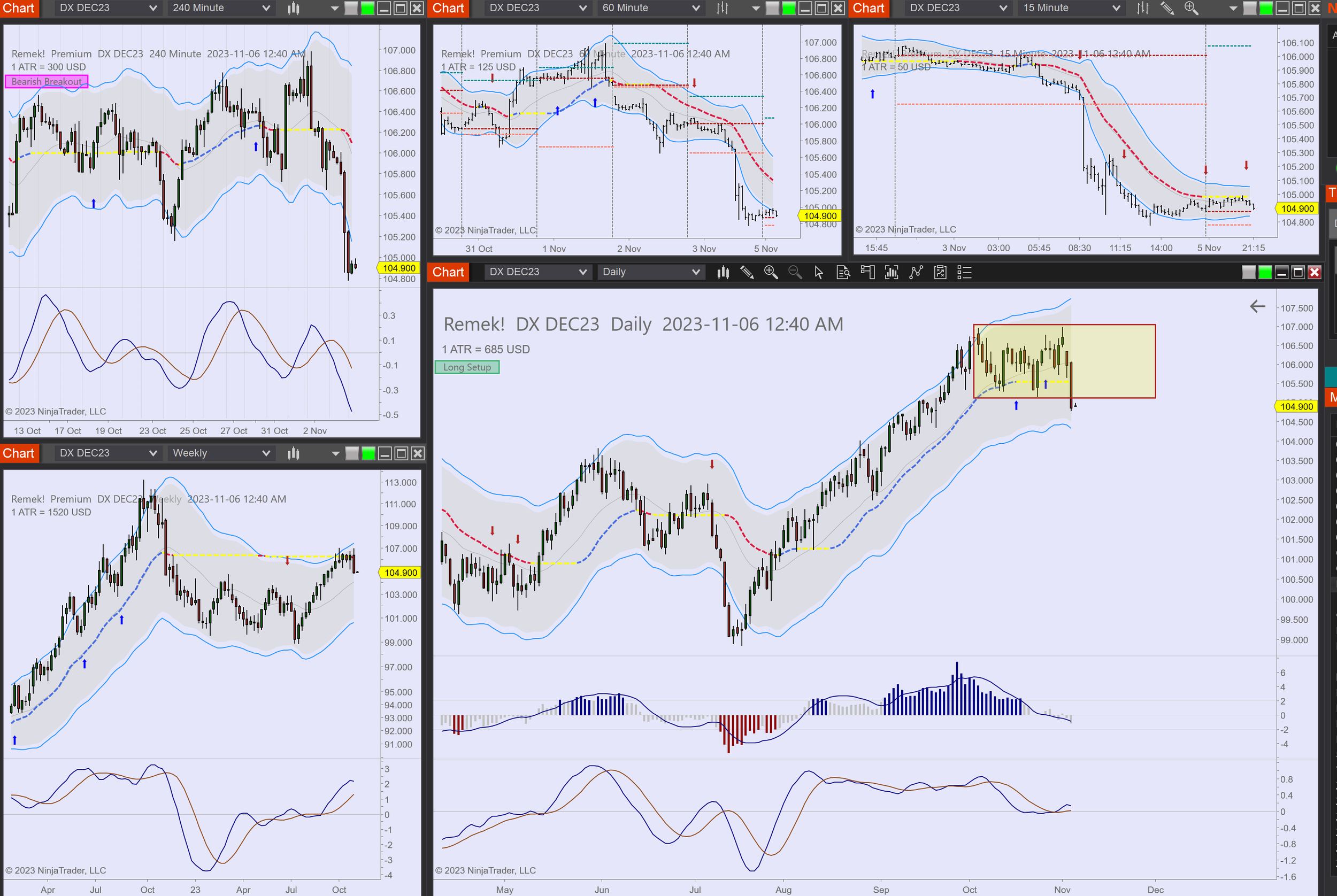The image size is (1337, 896).
Task: Open the 240 Minute interval dropdown
Action: (x=221, y=8)
